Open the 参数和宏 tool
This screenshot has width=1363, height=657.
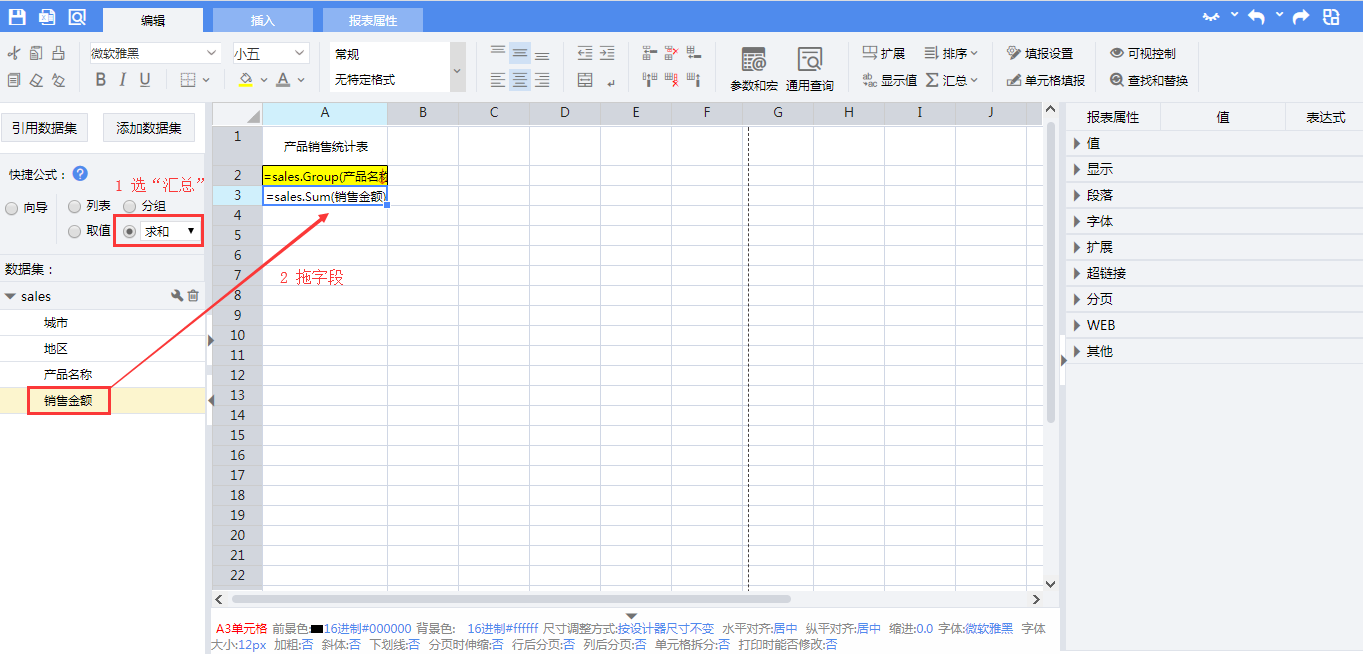[753, 68]
